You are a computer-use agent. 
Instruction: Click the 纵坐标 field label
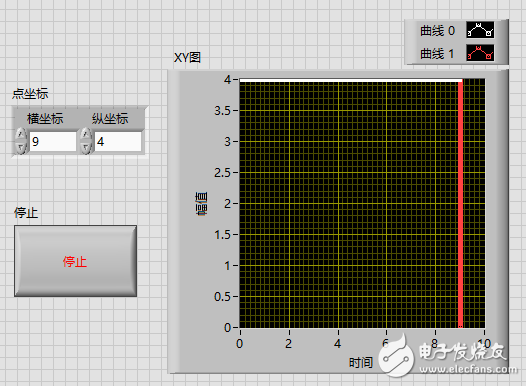tap(110, 119)
